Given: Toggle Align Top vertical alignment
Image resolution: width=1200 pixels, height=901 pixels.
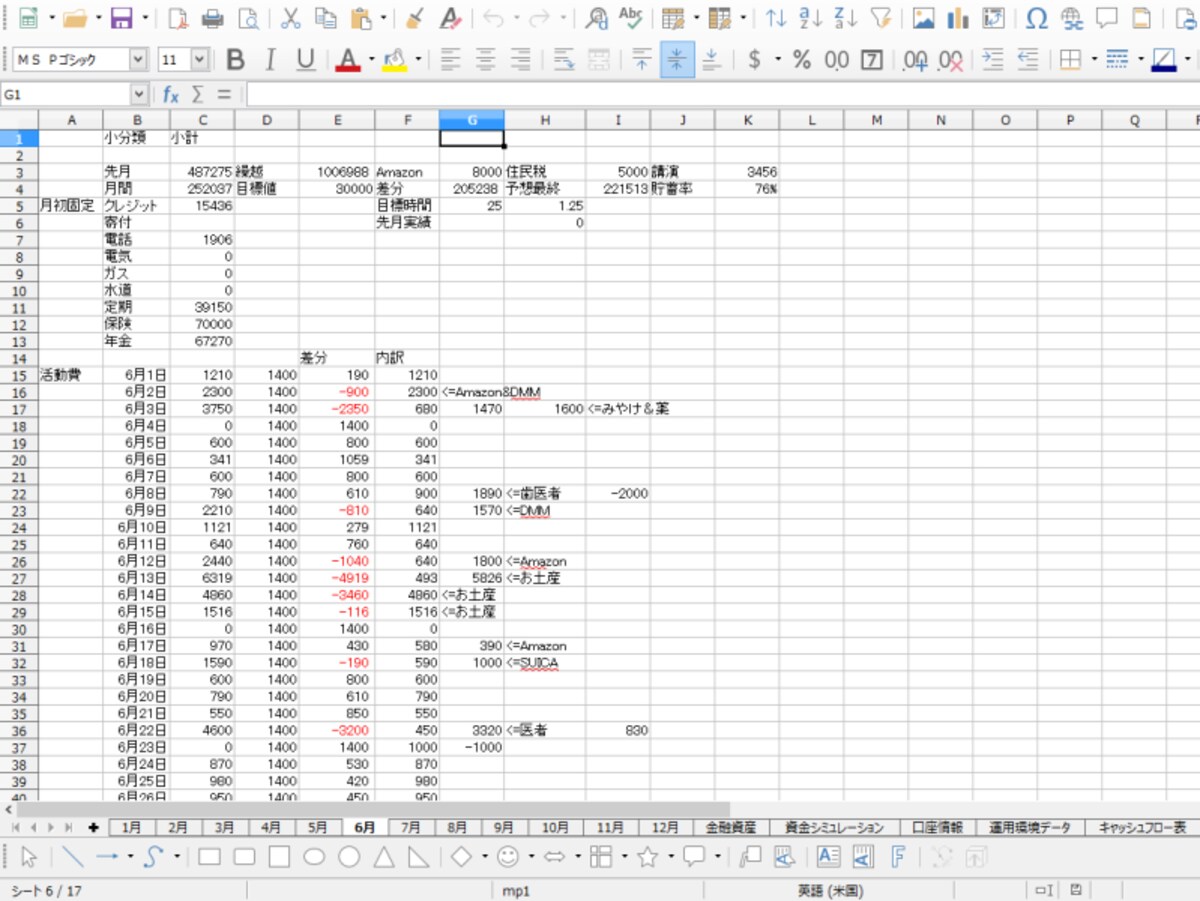Looking at the screenshot, I should click(642, 60).
